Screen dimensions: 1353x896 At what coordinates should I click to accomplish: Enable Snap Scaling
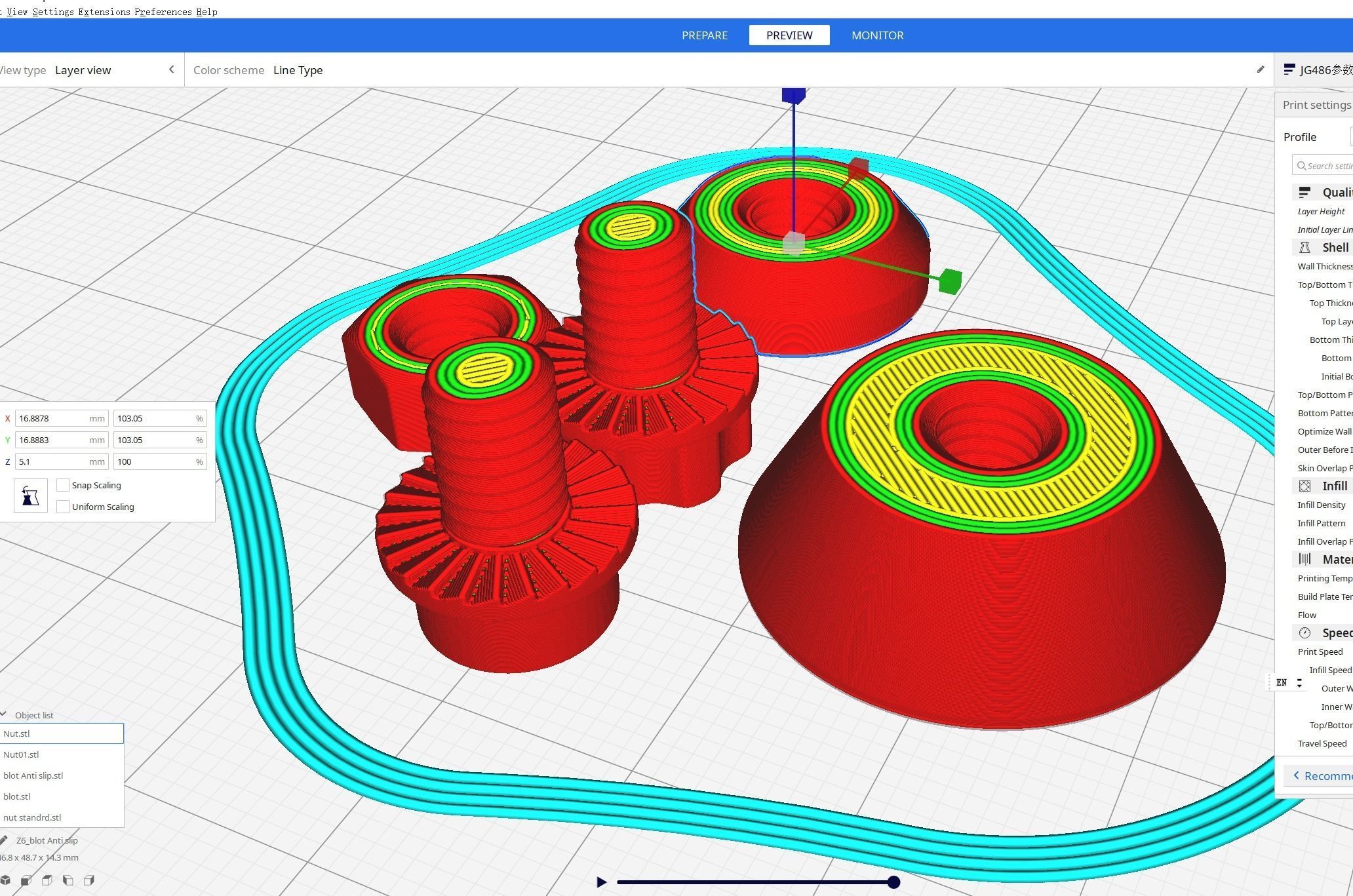pyautogui.click(x=63, y=485)
